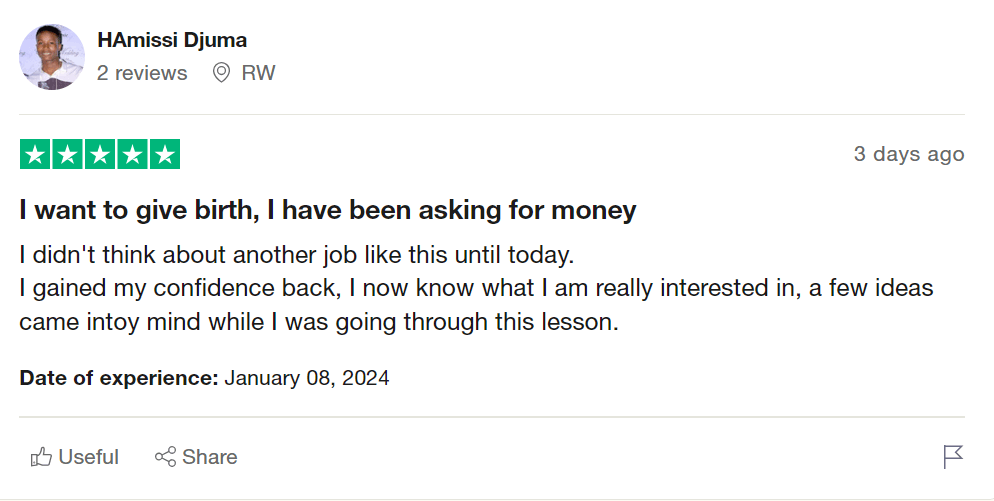Click the review body paragraph text

pos(475,288)
